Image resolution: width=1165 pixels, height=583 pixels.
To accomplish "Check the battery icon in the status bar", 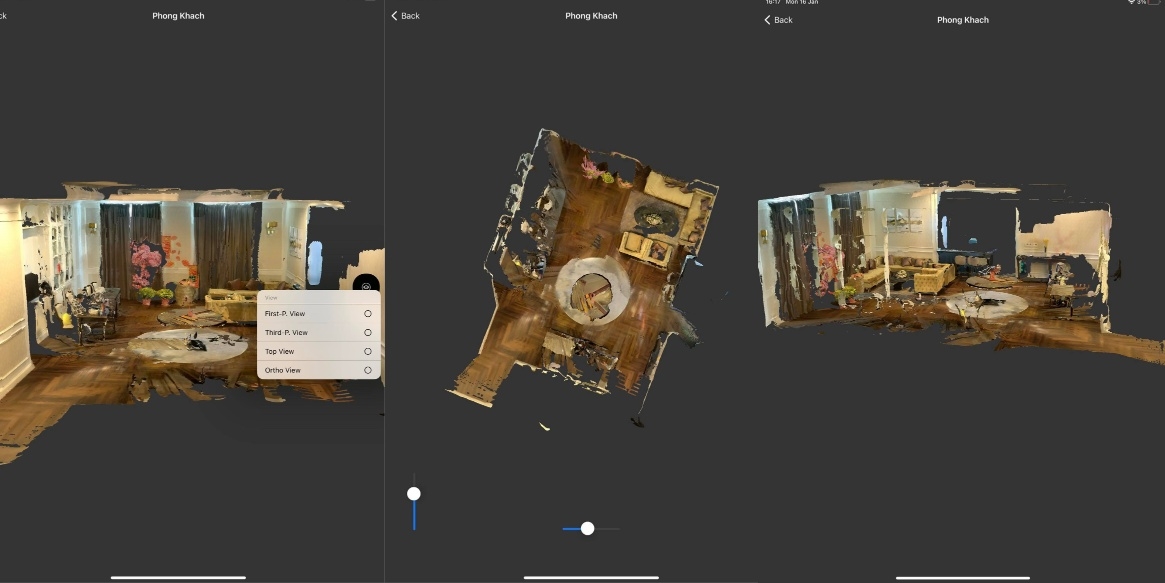I will [1155, 2].
